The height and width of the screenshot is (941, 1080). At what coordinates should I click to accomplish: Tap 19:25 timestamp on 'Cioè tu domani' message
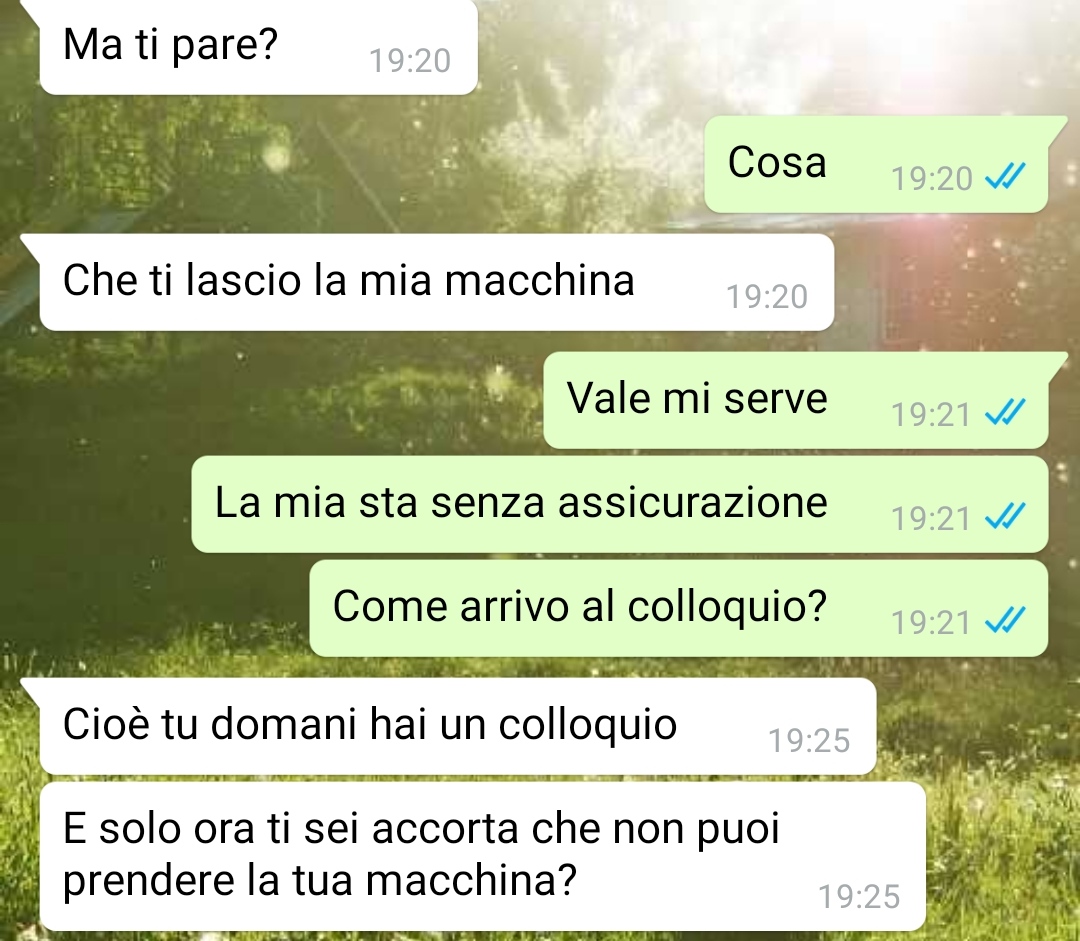pyautogui.click(x=809, y=741)
